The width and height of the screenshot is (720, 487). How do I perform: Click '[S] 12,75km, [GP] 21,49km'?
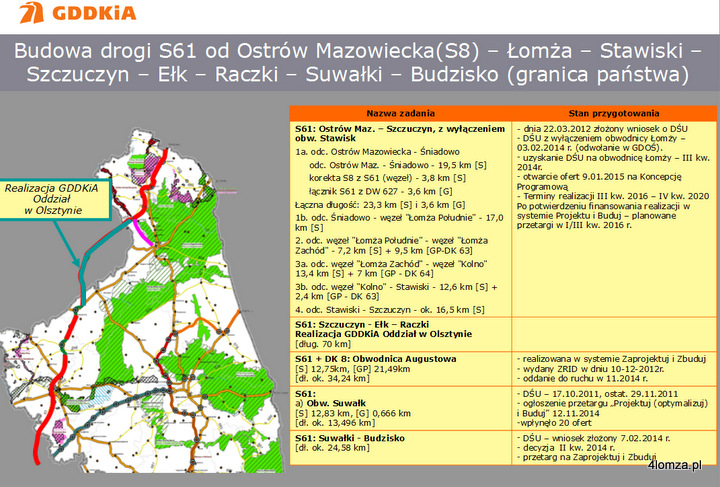point(353,369)
